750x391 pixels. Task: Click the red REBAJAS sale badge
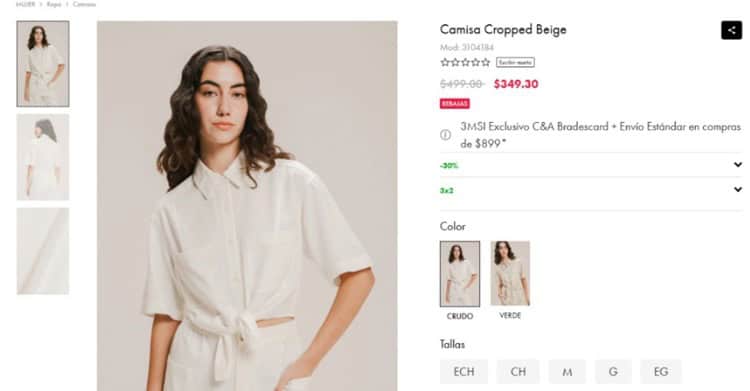454,103
